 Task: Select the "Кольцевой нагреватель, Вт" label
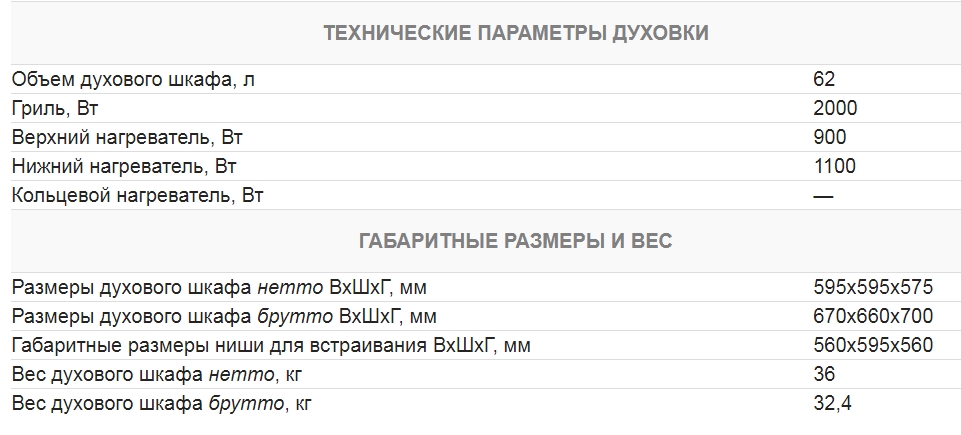click(x=137, y=195)
